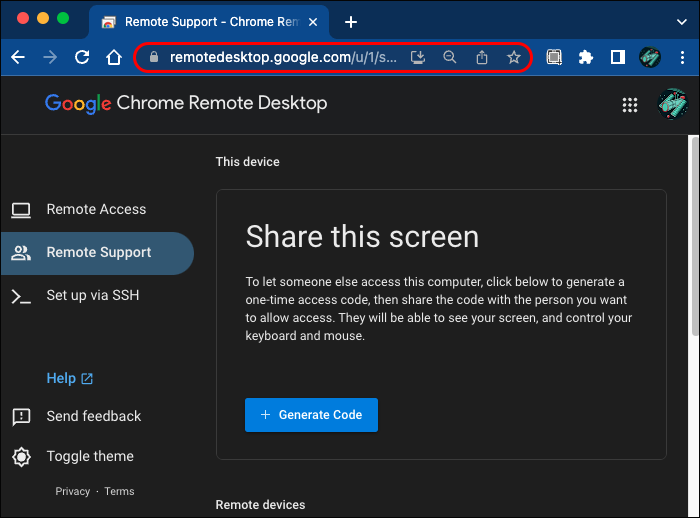Go back with the browser back arrow
700x518 pixels.
(18, 57)
